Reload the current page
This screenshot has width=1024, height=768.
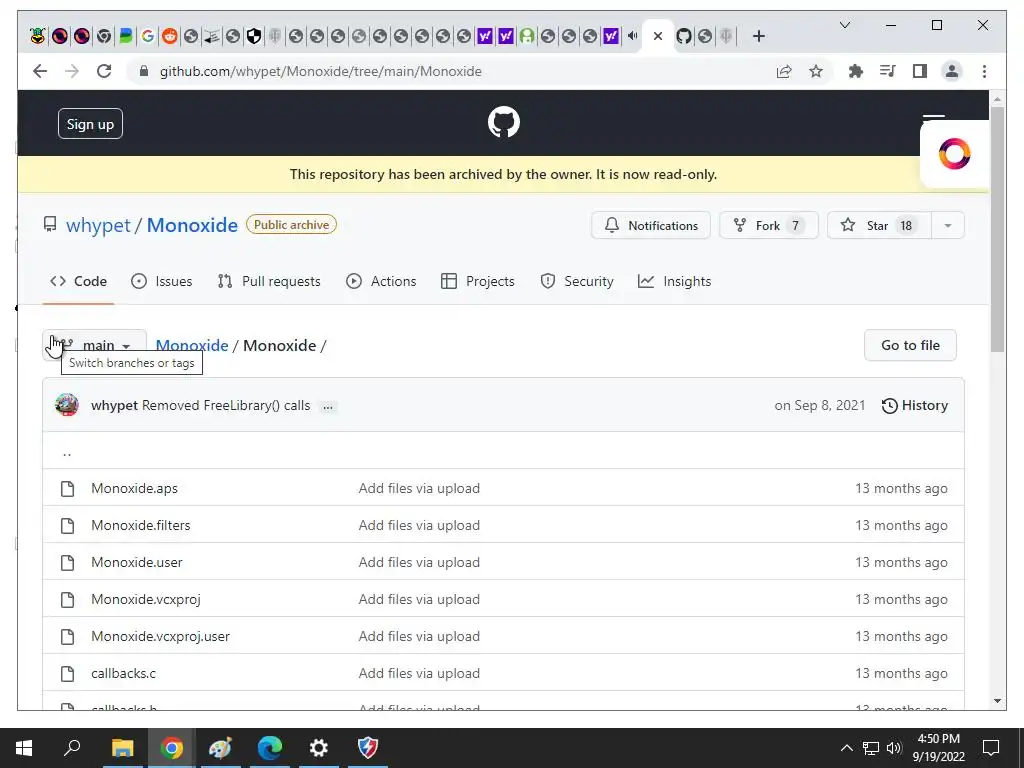[104, 71]
